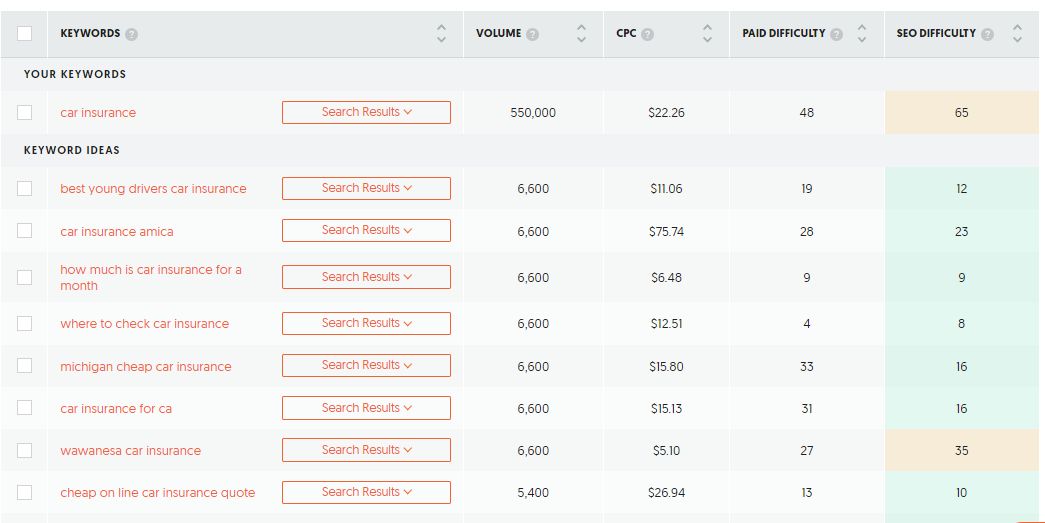Expand Search Results for cheap on line car insurance quote

(x=366, y=492)
